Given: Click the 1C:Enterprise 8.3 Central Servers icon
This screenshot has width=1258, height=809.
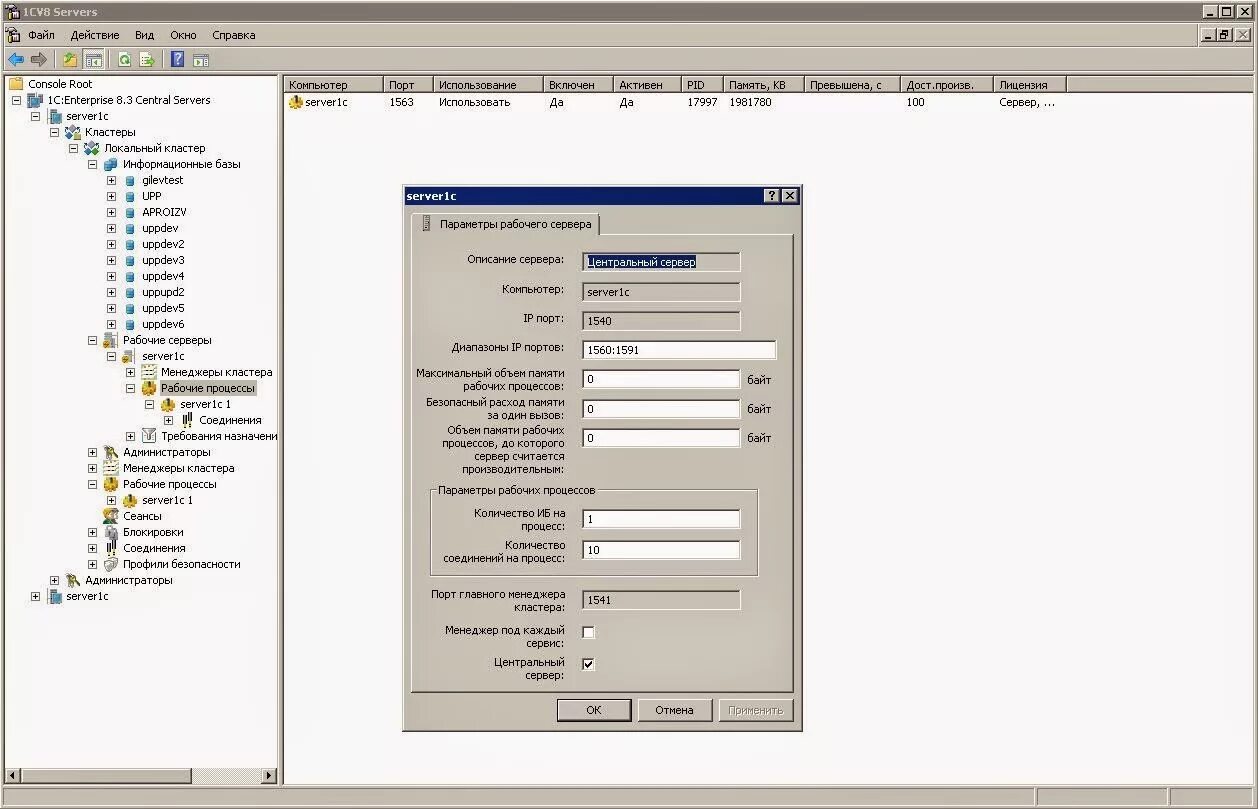Looking at the screenshot, I should tap(35, 100).
